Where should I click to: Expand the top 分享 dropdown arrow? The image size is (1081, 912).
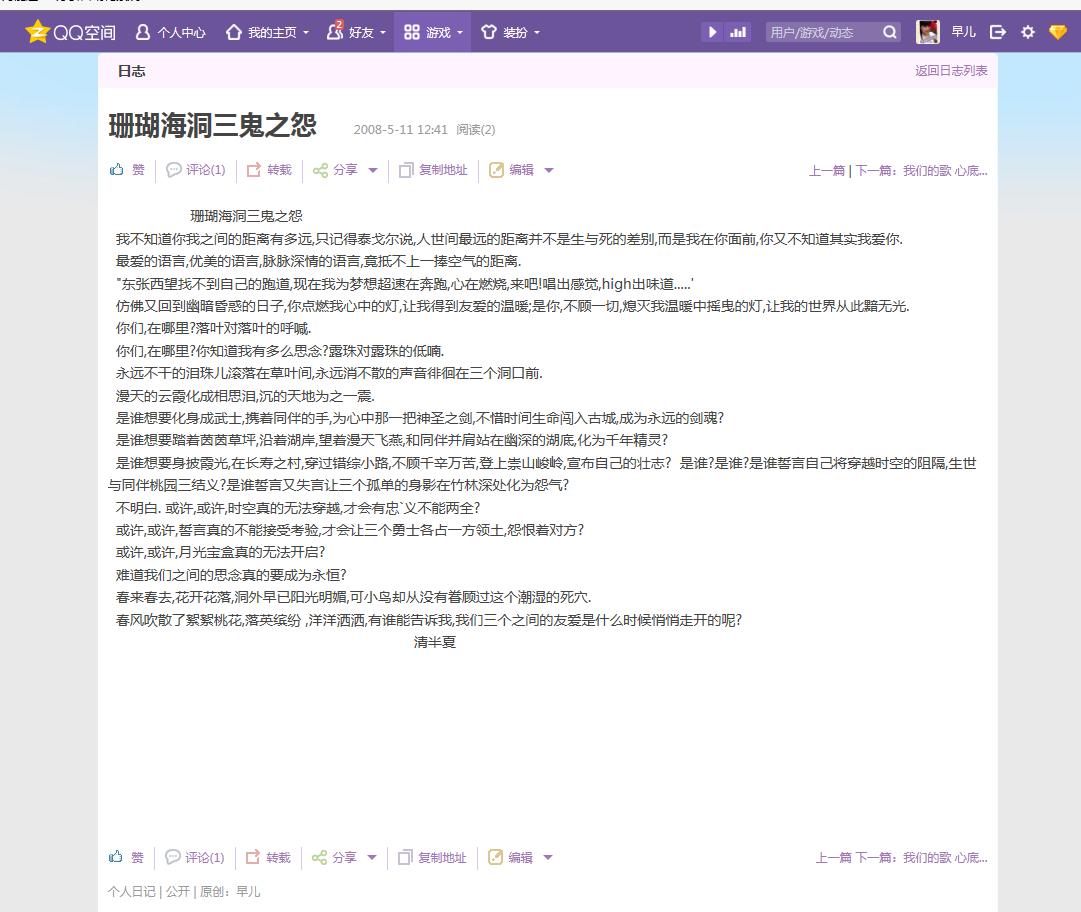pyautogui.click(x=373, y=170)
